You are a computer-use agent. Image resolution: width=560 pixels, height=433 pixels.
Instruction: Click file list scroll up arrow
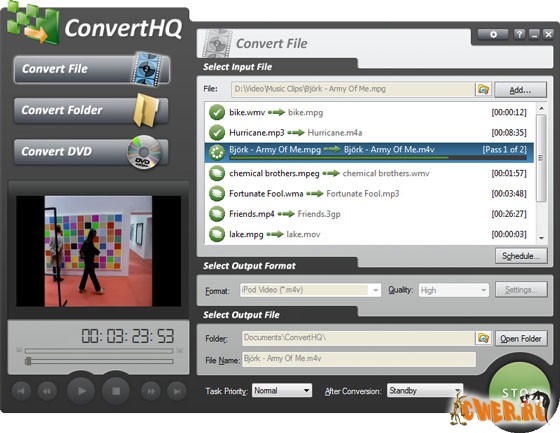pos(541,108)
